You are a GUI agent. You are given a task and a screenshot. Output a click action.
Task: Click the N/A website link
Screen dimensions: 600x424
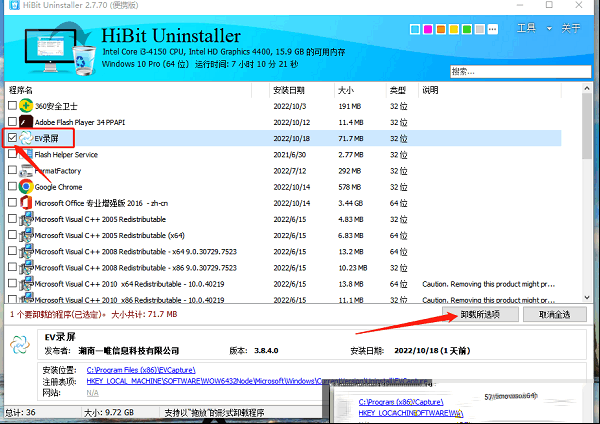92,393
